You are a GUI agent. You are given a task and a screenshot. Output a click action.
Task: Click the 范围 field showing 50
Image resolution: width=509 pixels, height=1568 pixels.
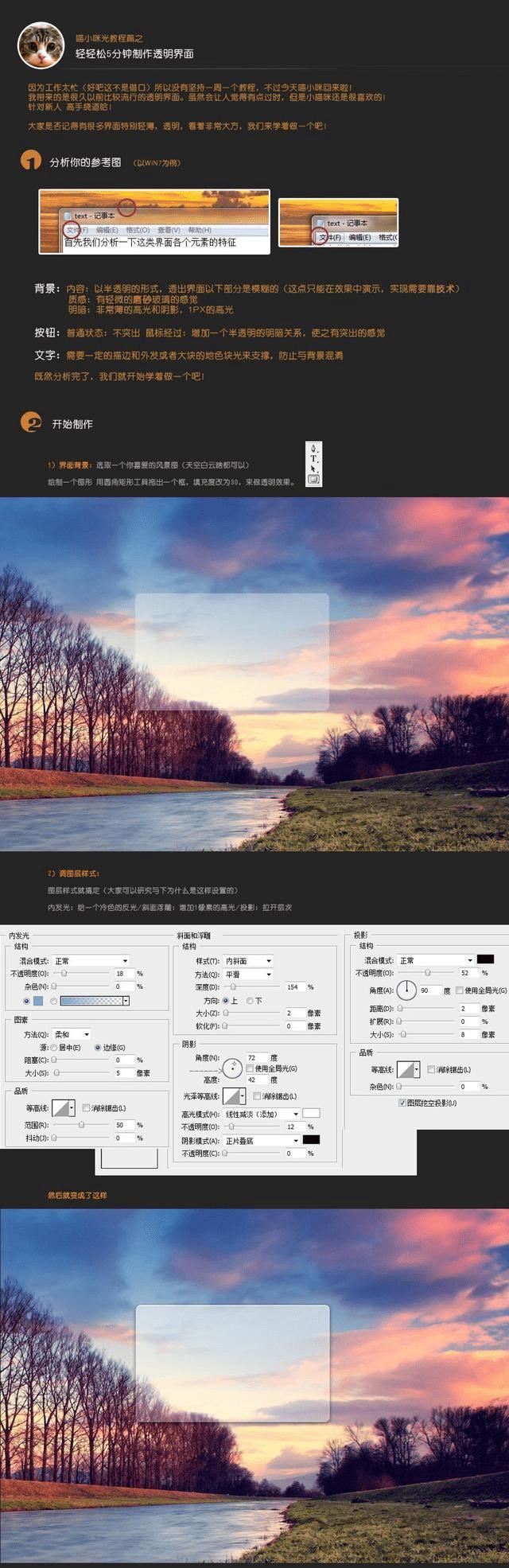click(125, 1125)
